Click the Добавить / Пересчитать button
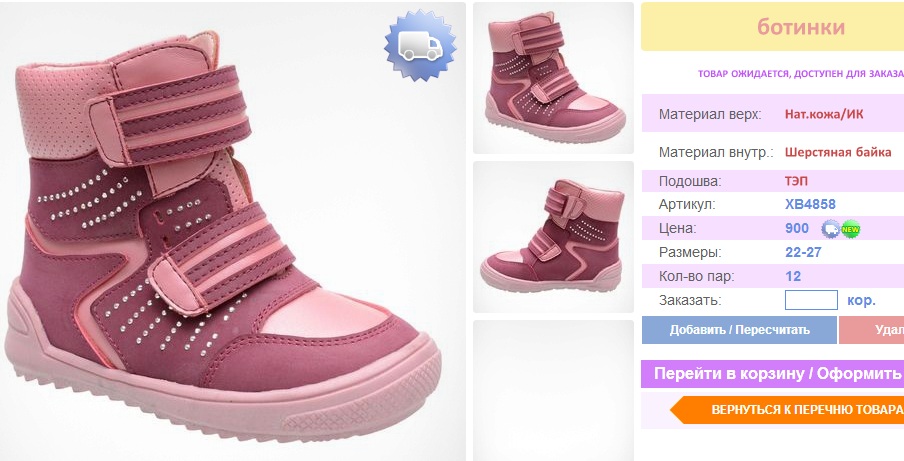Screen dimensions: 904x461 (739, 330)
